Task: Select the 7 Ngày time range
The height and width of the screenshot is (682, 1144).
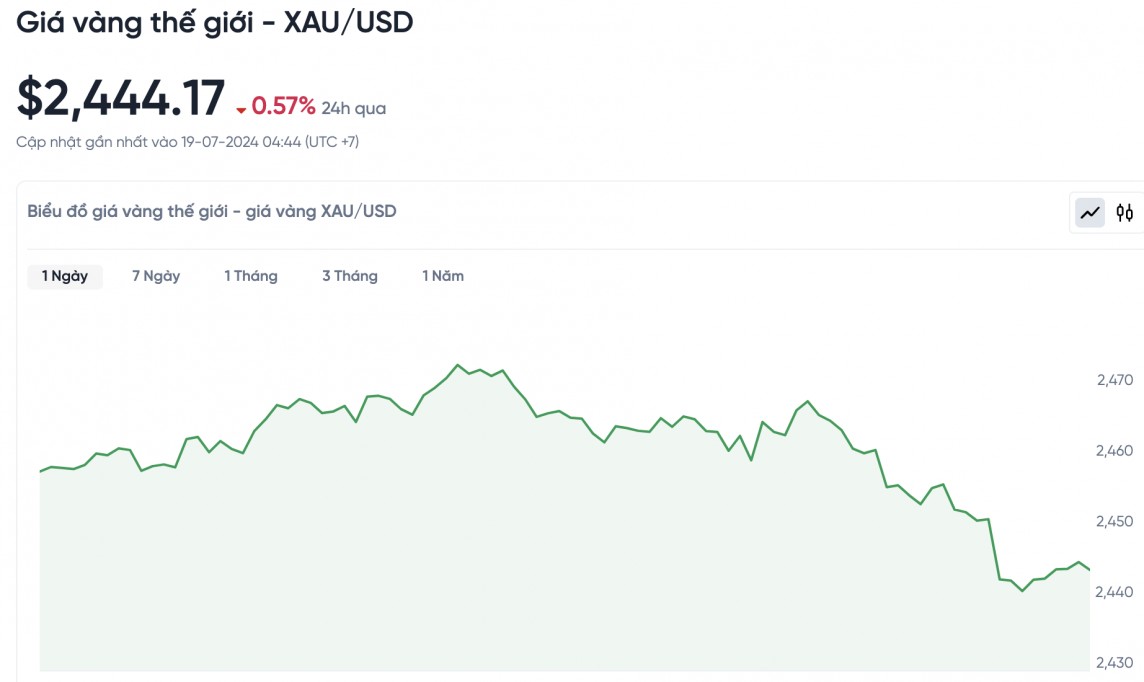Action: (x=156, y=276)
